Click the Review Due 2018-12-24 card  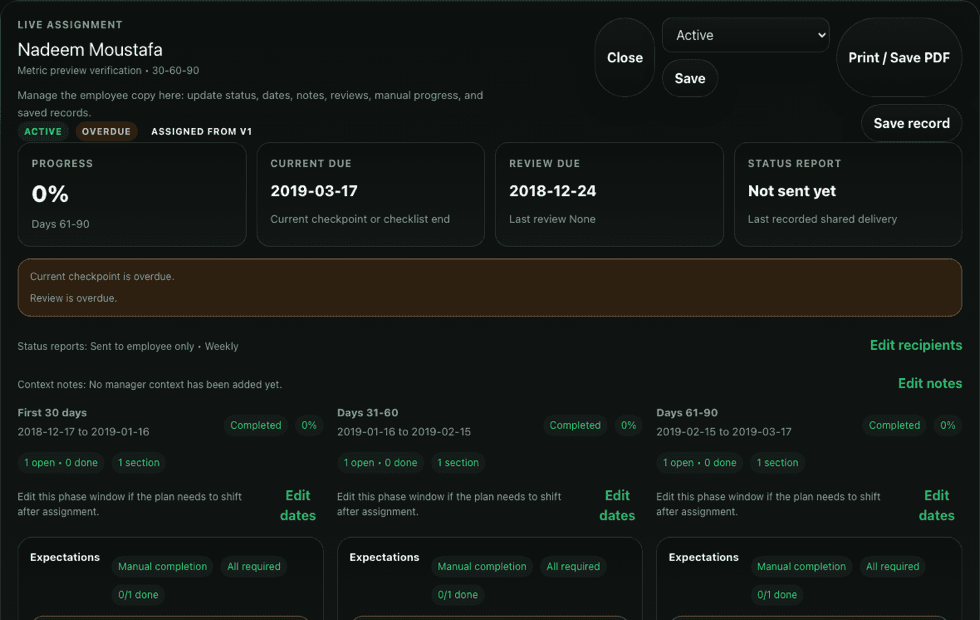[609, 194]
